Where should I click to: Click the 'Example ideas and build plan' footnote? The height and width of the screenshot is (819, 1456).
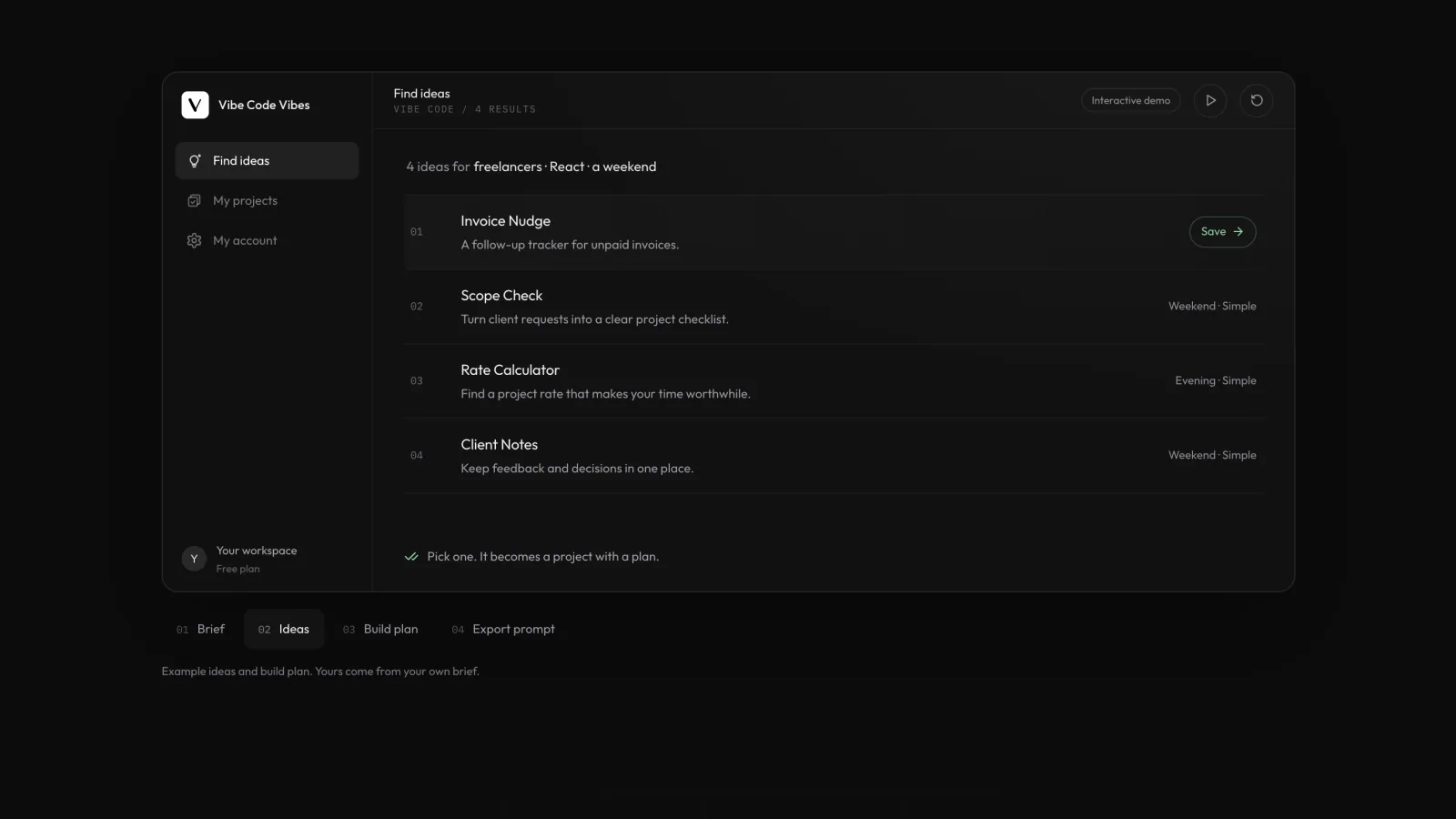tap(320, 672)
